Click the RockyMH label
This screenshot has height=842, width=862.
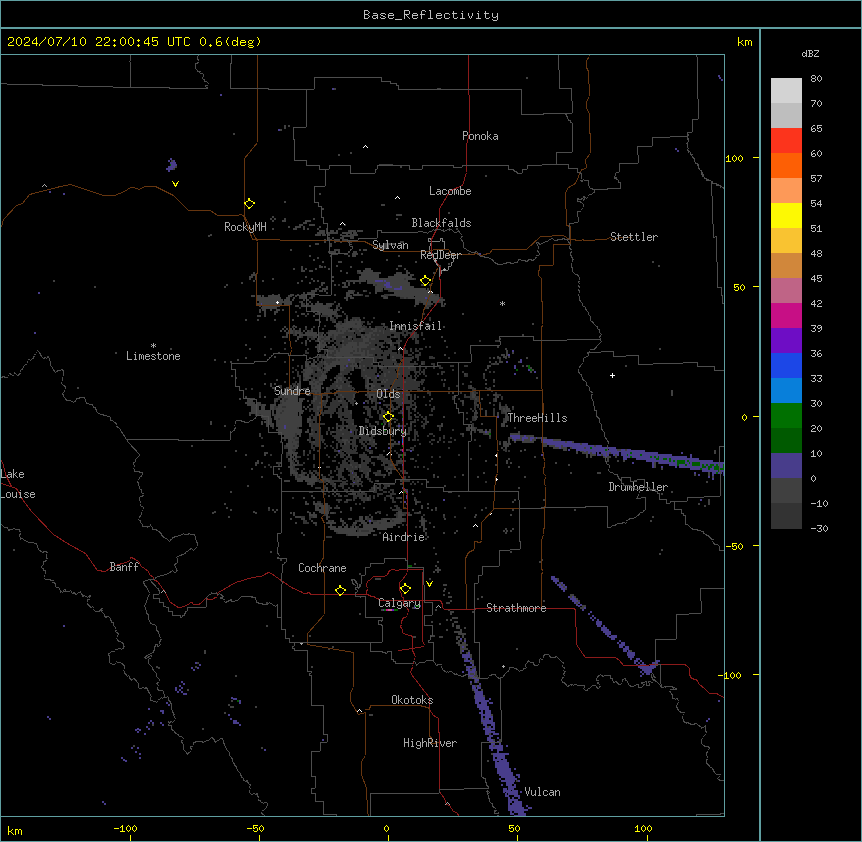[x=245, y=227]
